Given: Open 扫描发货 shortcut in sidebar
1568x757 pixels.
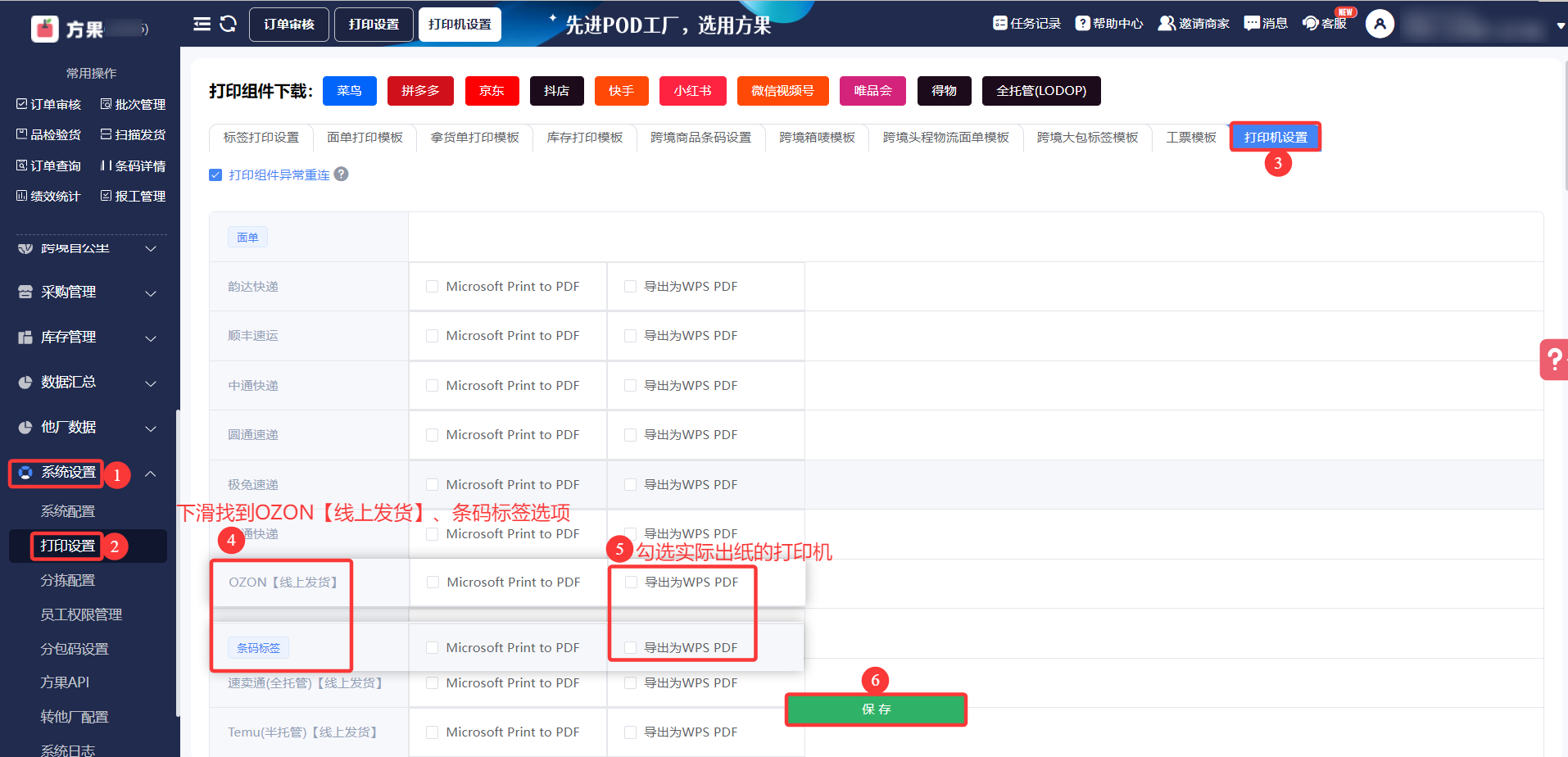Looking at the screenshot, I should tap(133, 134).
